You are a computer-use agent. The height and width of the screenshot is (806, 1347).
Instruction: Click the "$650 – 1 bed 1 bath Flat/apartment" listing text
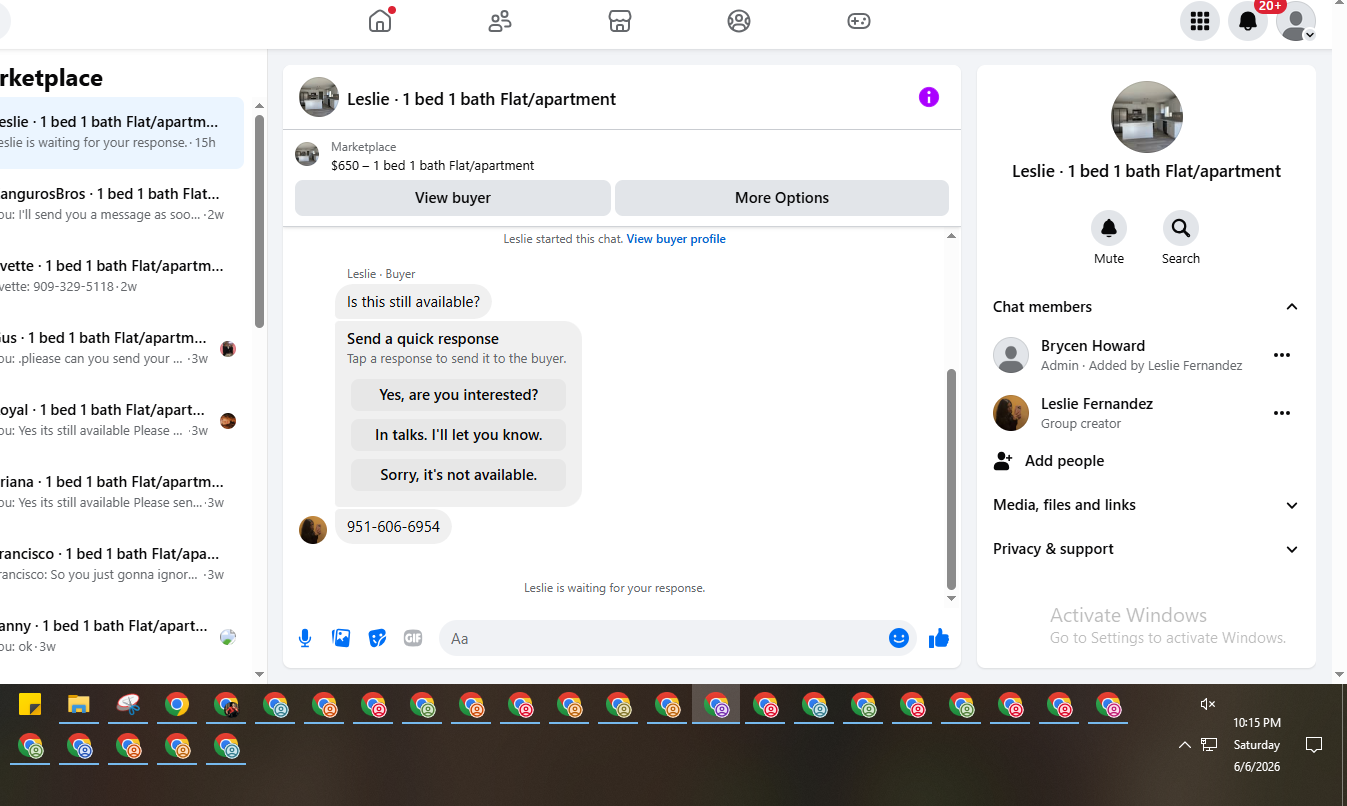click(x=433, y=166)
